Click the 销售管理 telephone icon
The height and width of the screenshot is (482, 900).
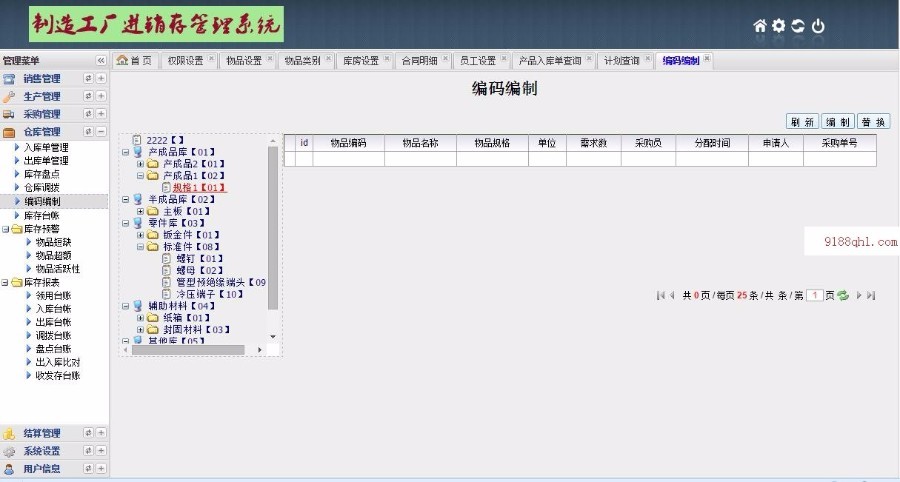point(9,79)
